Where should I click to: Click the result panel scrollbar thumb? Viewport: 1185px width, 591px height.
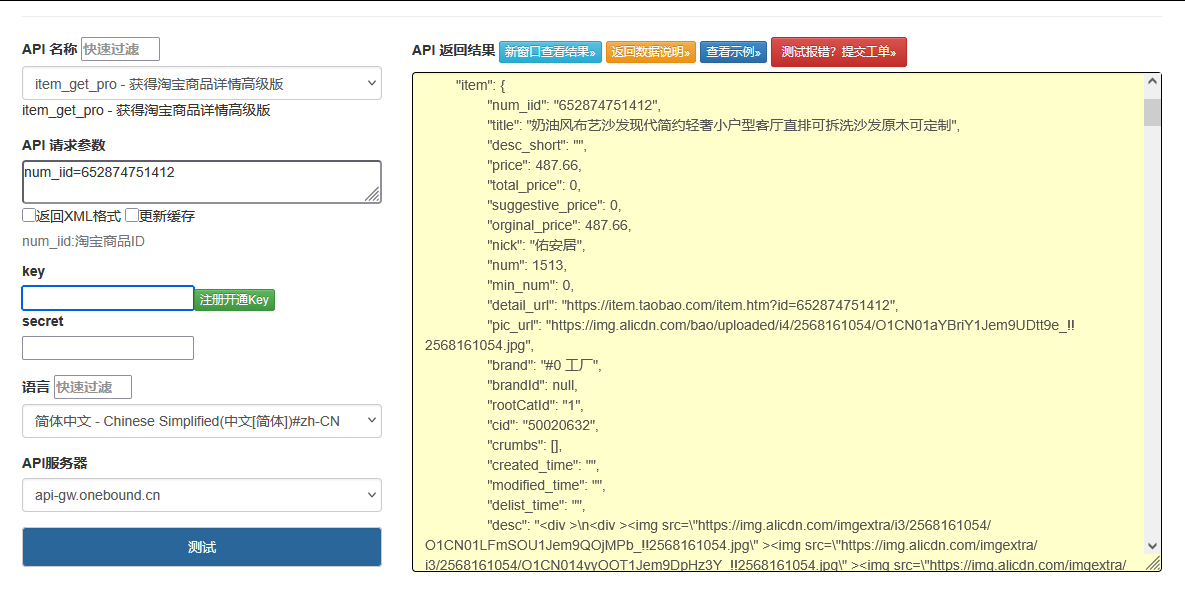(1152, 111)
